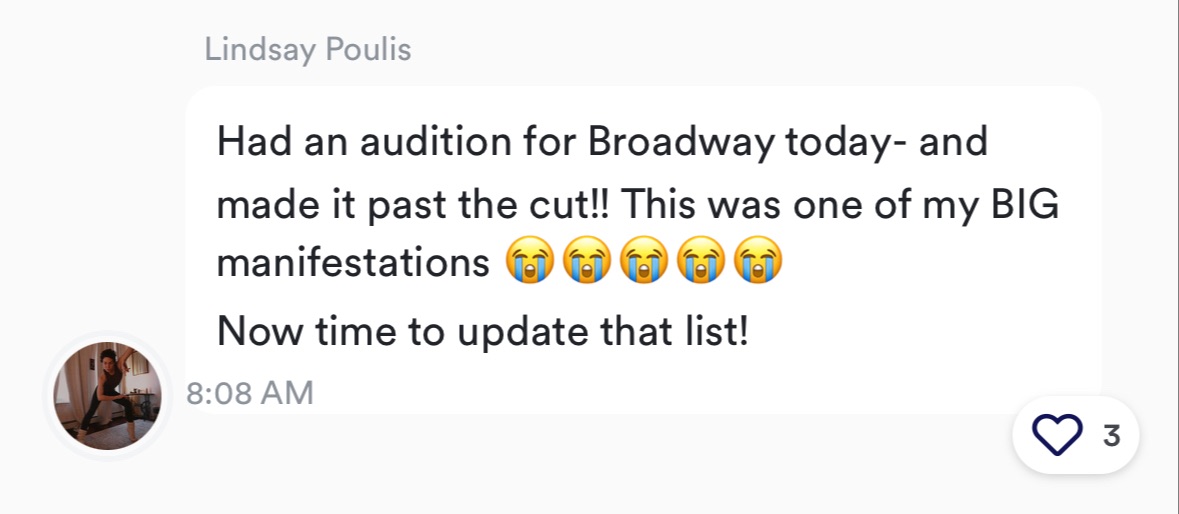
Task: Click the second crying emoji in message
Action: click(x=586, y=262)
